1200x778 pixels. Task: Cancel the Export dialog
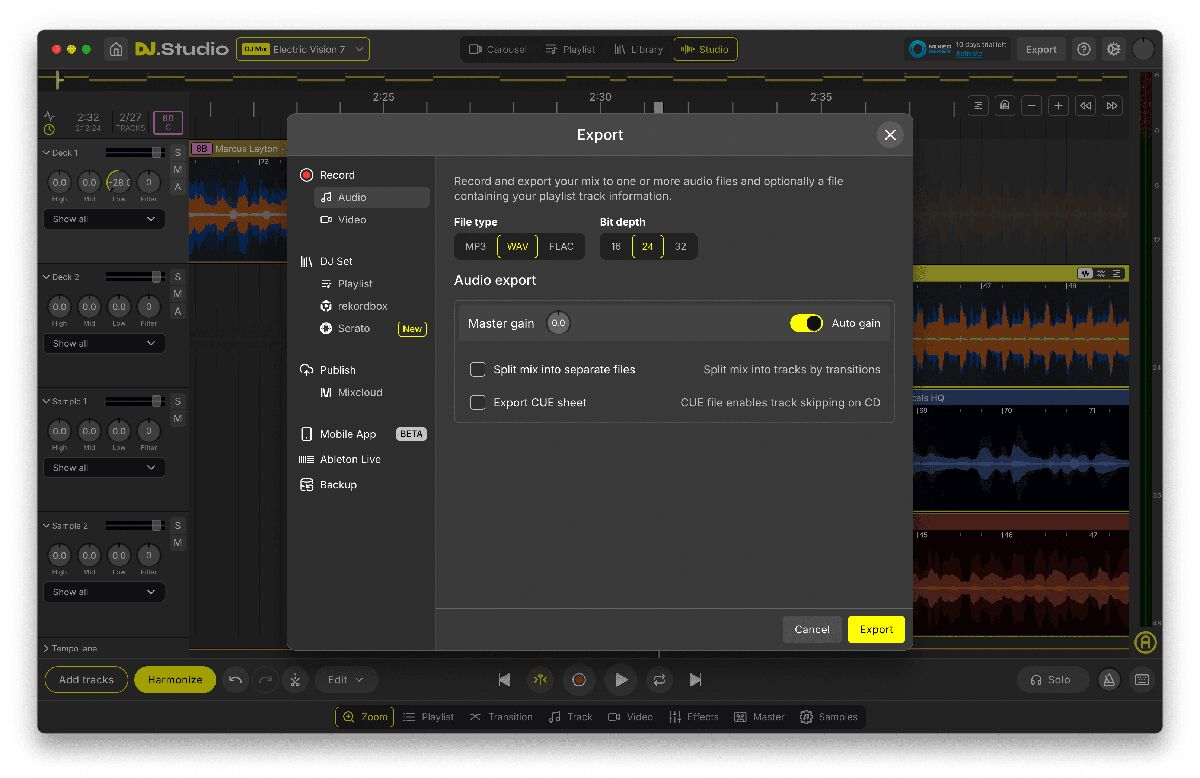(811, 629)
